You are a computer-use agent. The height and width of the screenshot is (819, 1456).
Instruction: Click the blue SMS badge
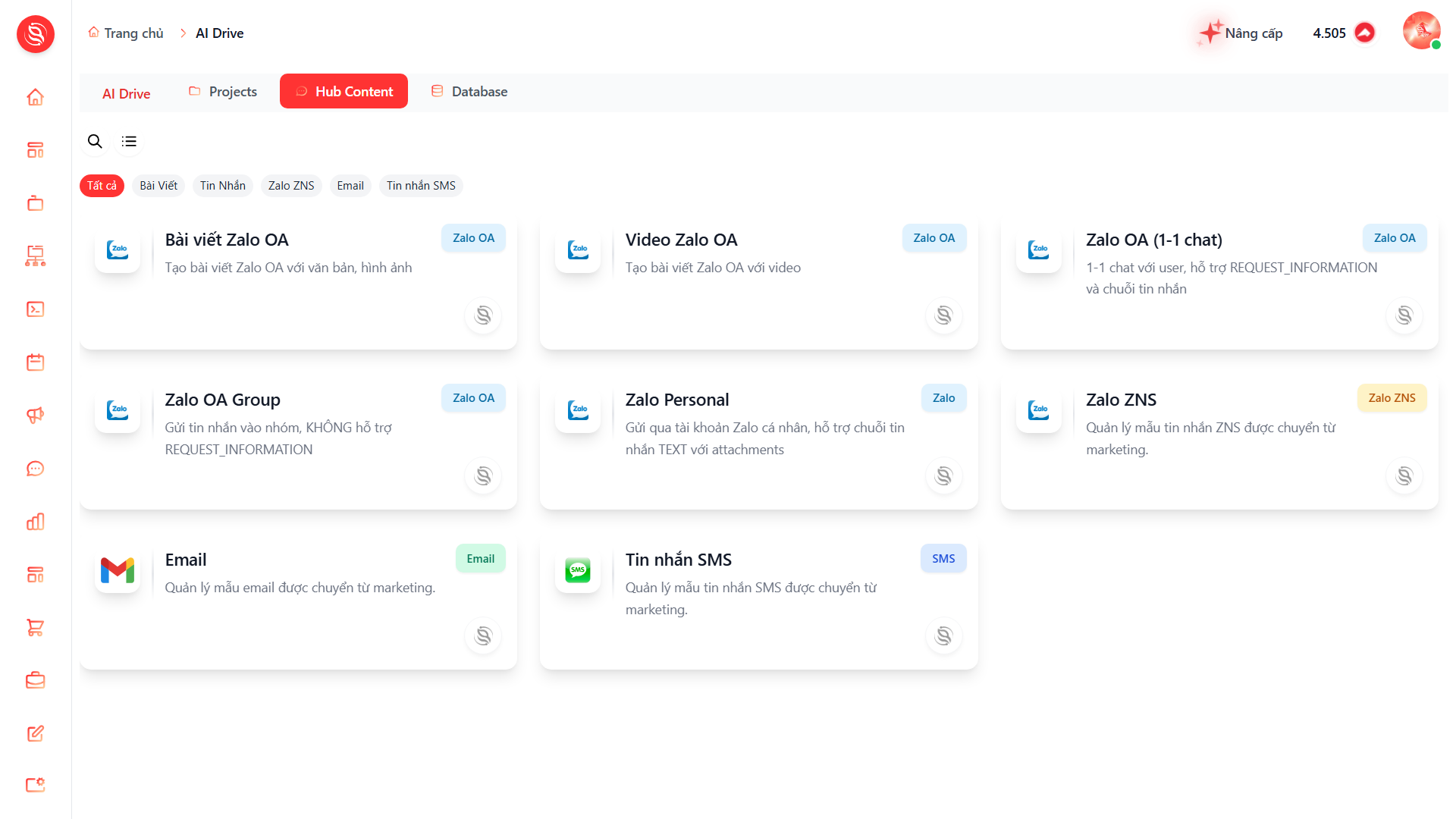(x=943, y=559)
